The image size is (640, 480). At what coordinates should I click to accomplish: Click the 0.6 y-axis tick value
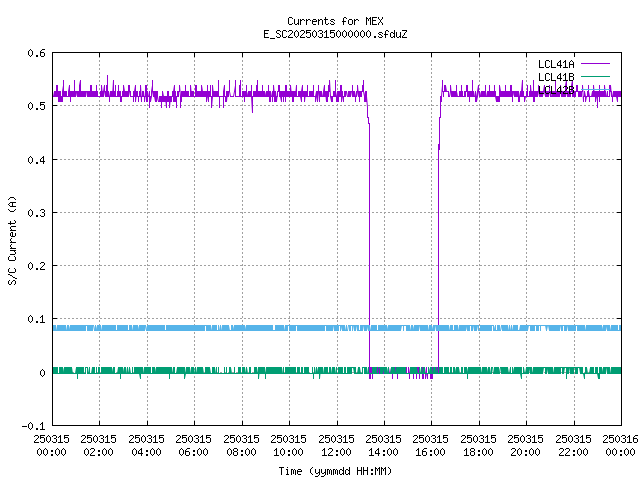(36, 53)
